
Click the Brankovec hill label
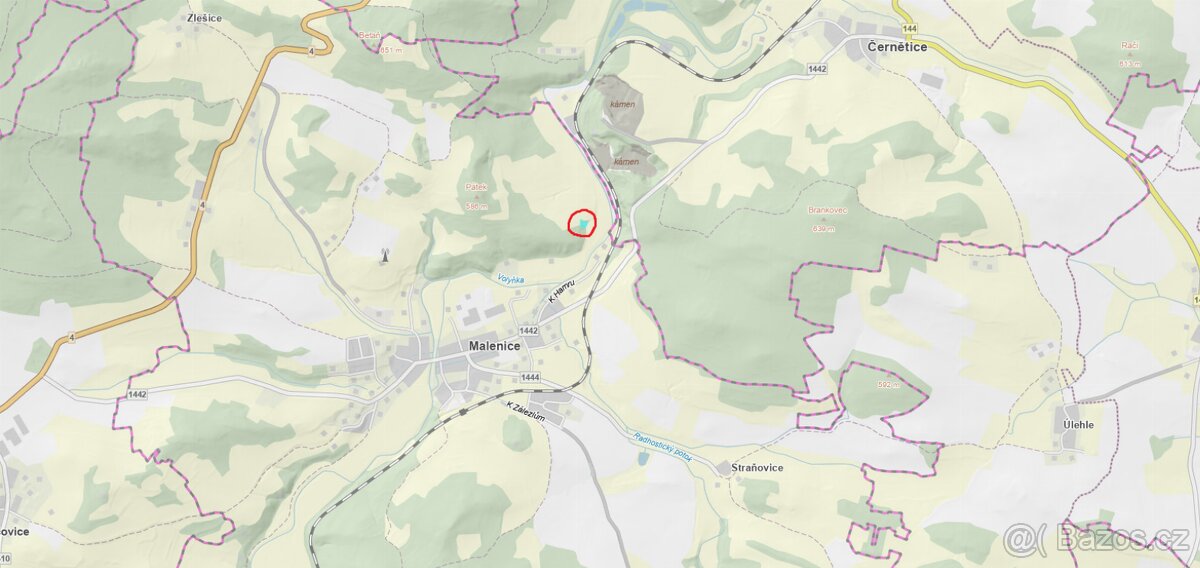[824, 210]
